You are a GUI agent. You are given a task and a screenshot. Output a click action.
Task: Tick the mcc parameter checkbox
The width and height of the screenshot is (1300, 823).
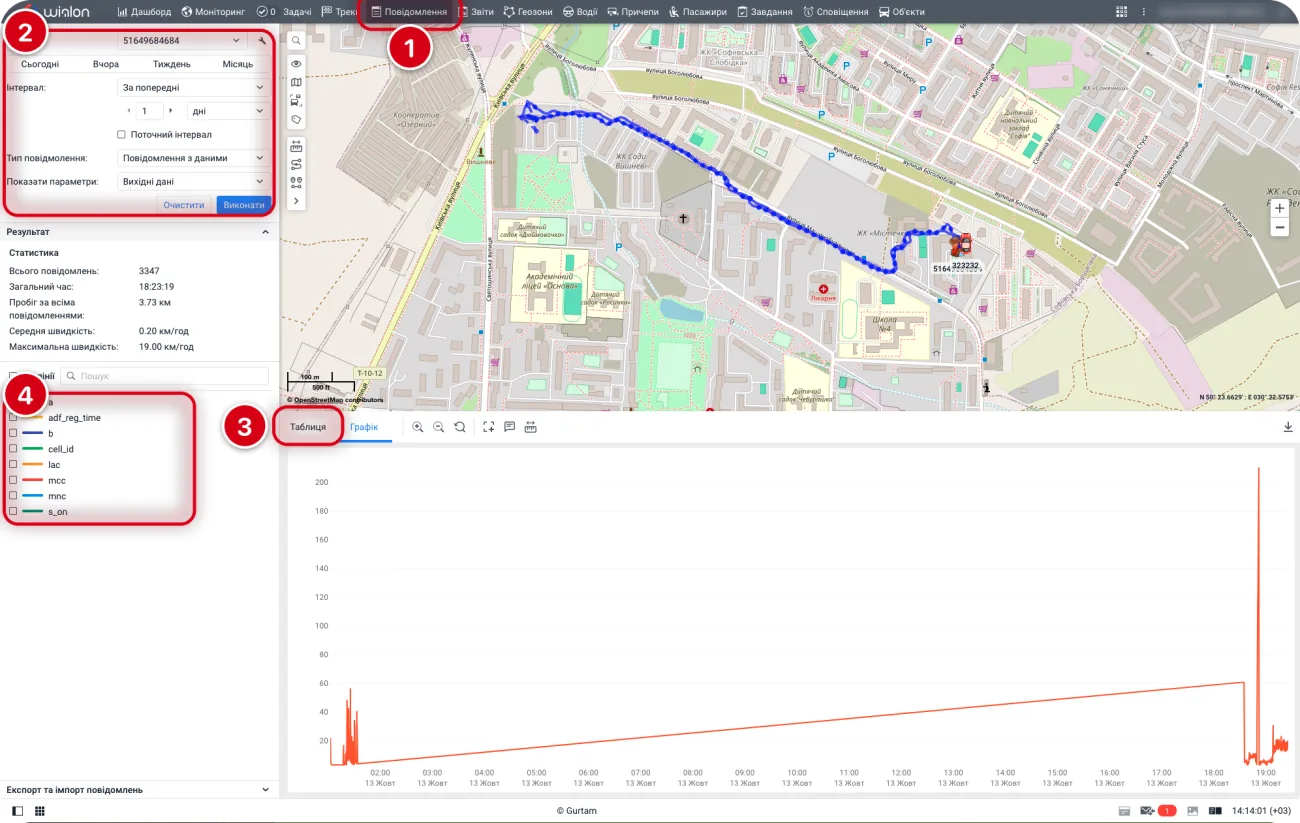(13, 480)
